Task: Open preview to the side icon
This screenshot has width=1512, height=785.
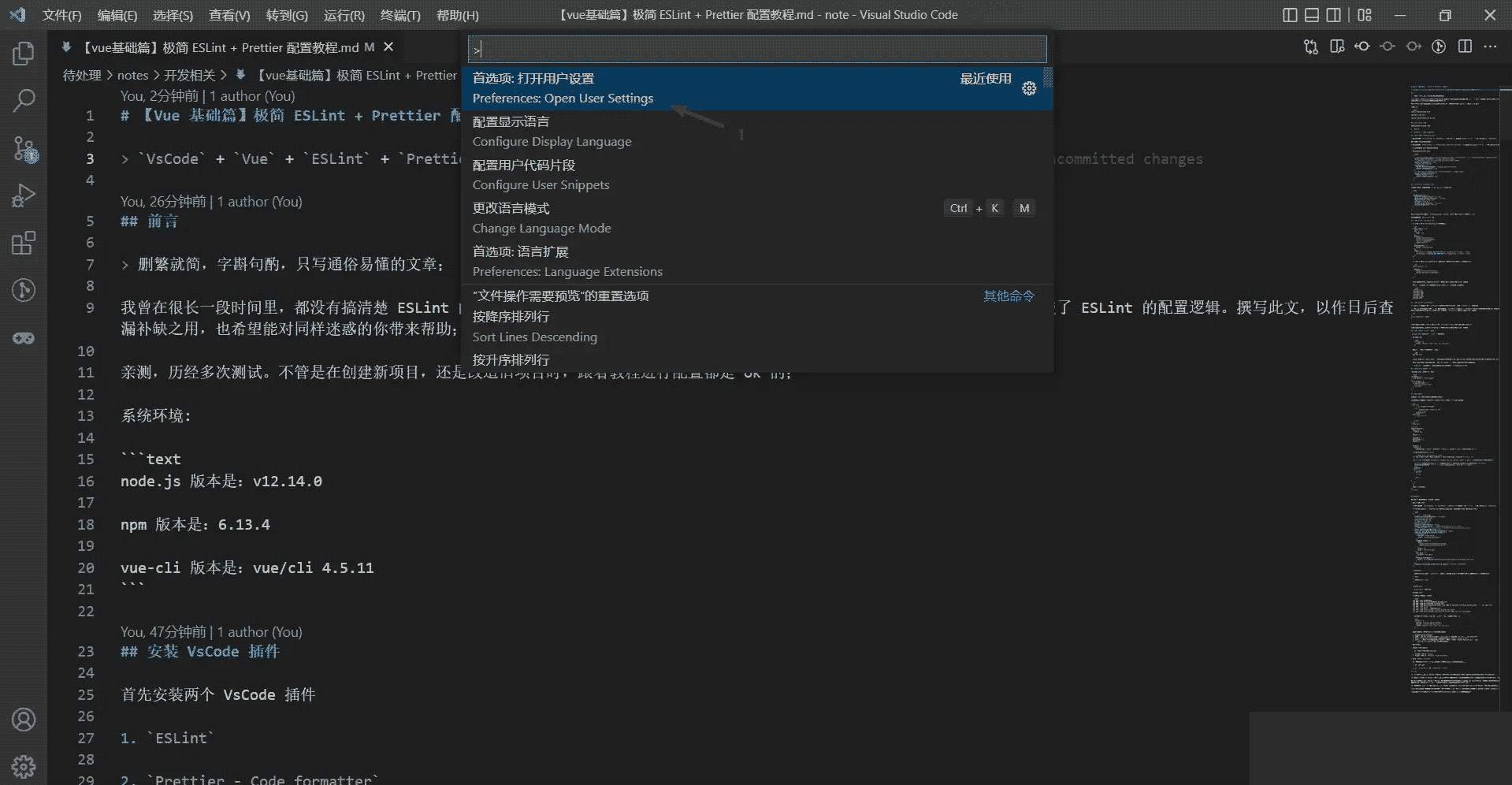Action: click(1337, 47)
